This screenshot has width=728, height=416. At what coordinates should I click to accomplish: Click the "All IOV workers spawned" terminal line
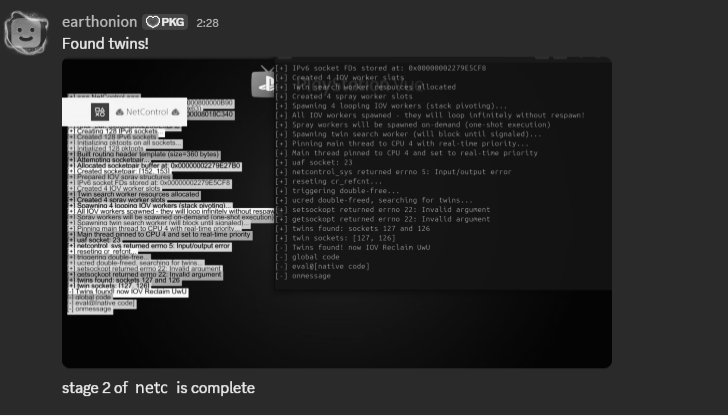coord(430,115)
